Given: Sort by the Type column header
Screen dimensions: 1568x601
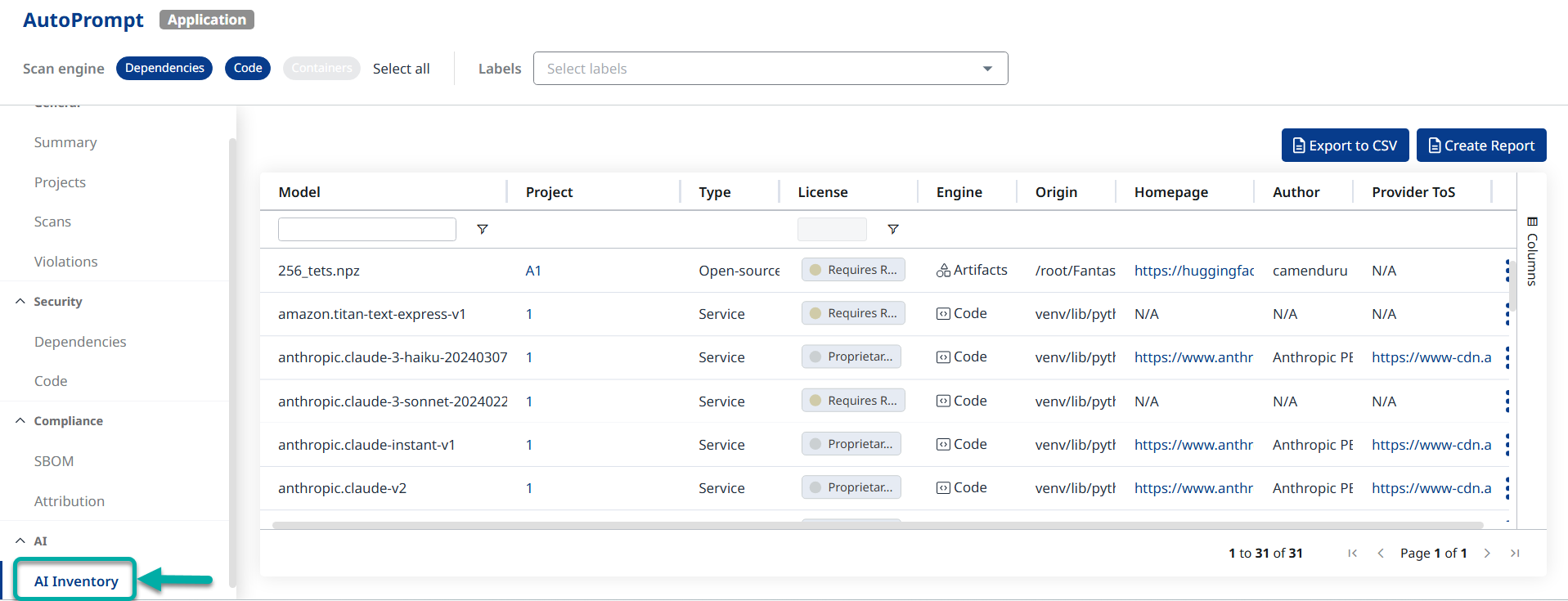Looking at the screenshot, I should pyautogui.click(x=715, y=192).
